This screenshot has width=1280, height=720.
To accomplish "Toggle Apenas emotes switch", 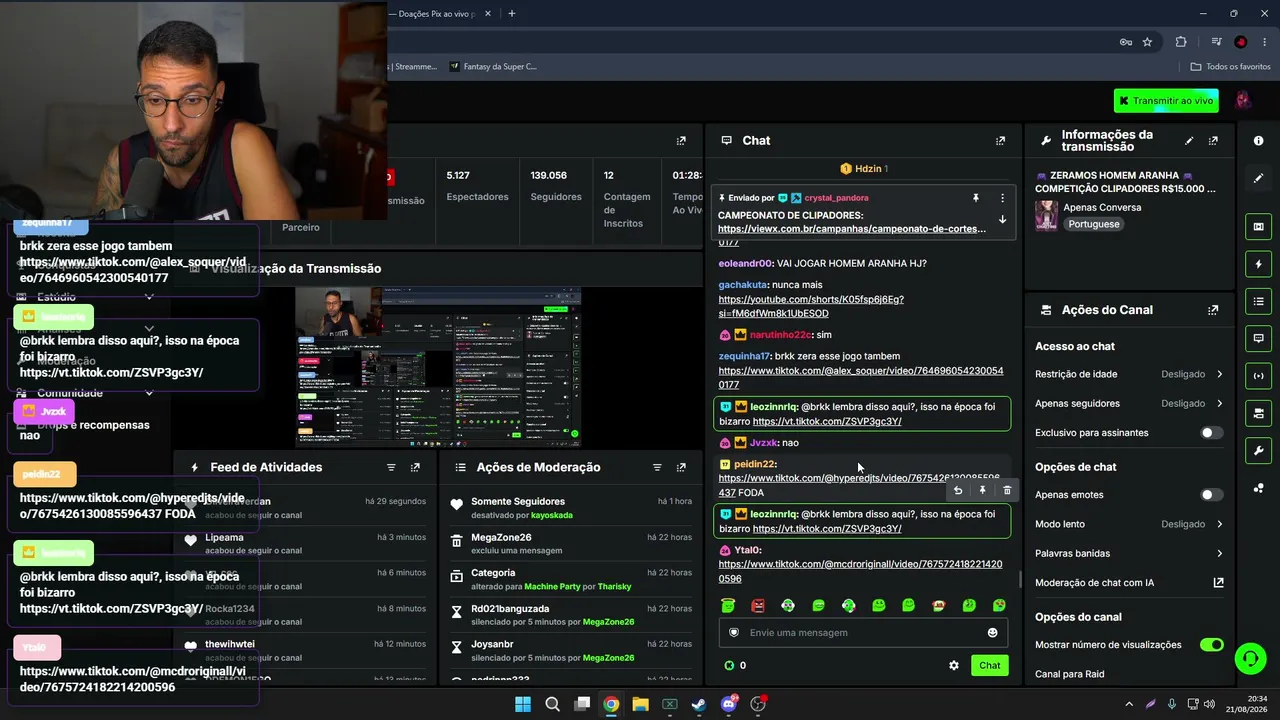I will (x=1211, y=495).
